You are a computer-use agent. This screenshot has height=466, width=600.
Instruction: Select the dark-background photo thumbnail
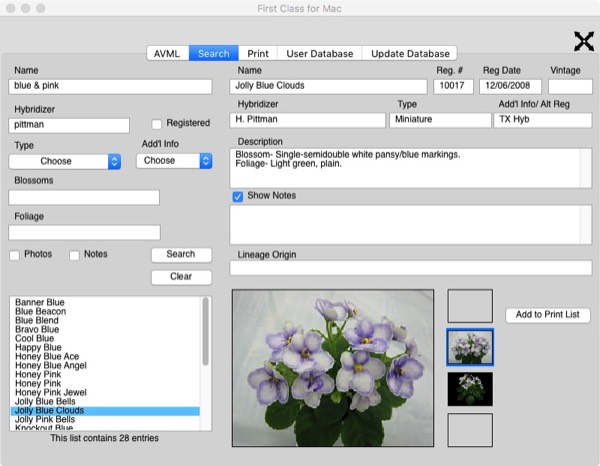470,389
